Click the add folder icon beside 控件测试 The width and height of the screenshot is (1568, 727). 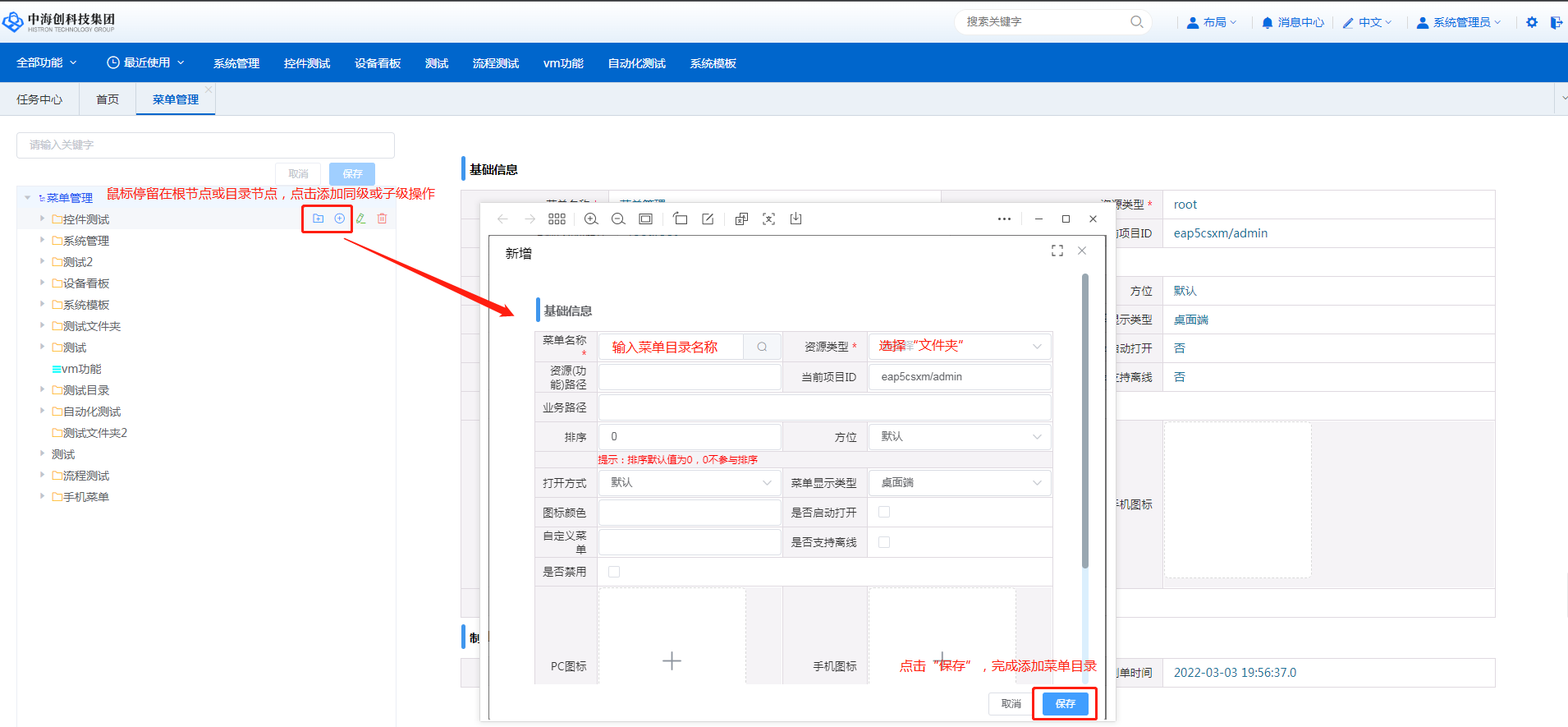(318, 219)
